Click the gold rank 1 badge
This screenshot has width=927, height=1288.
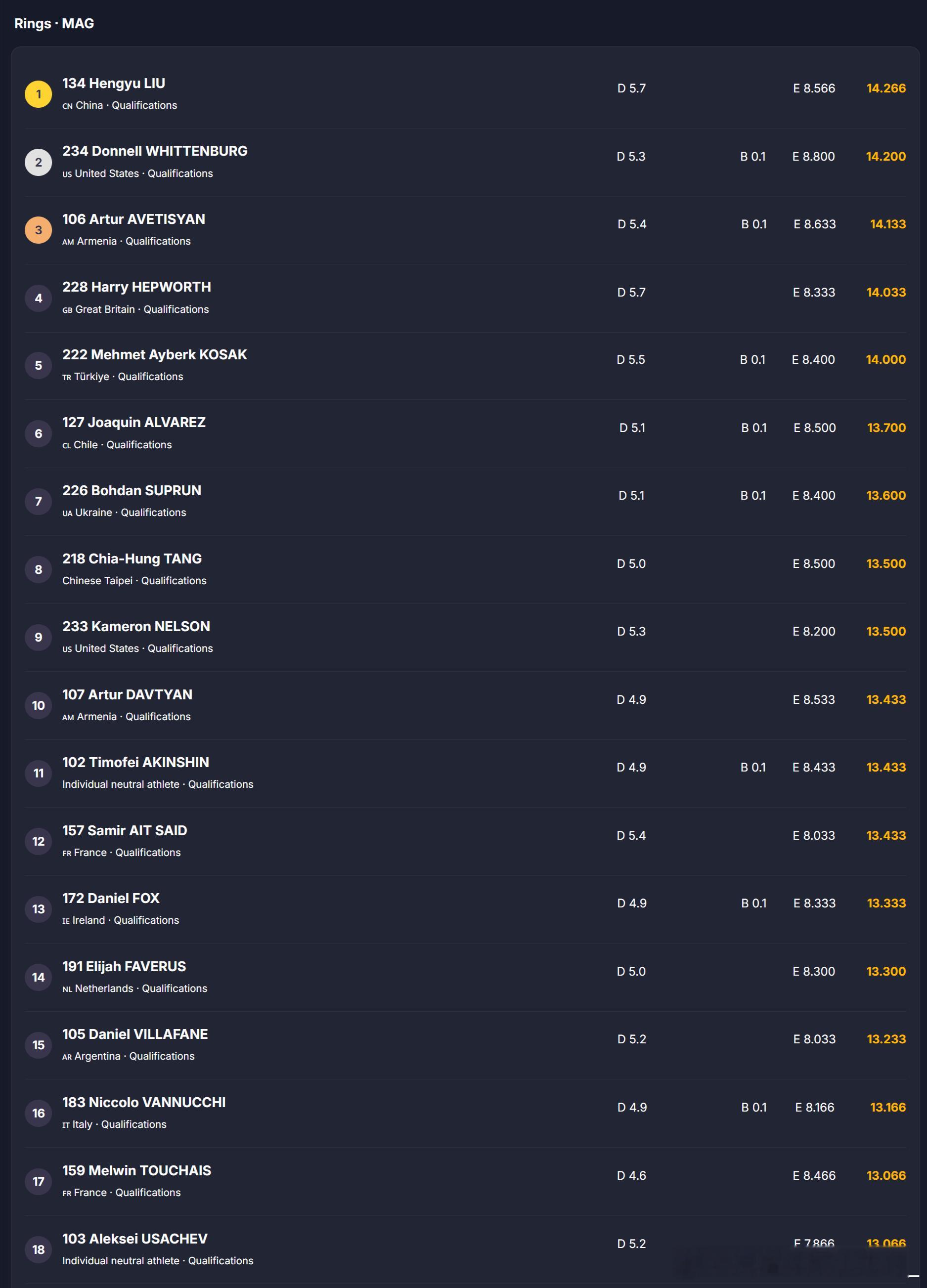[x=38, y=94]
